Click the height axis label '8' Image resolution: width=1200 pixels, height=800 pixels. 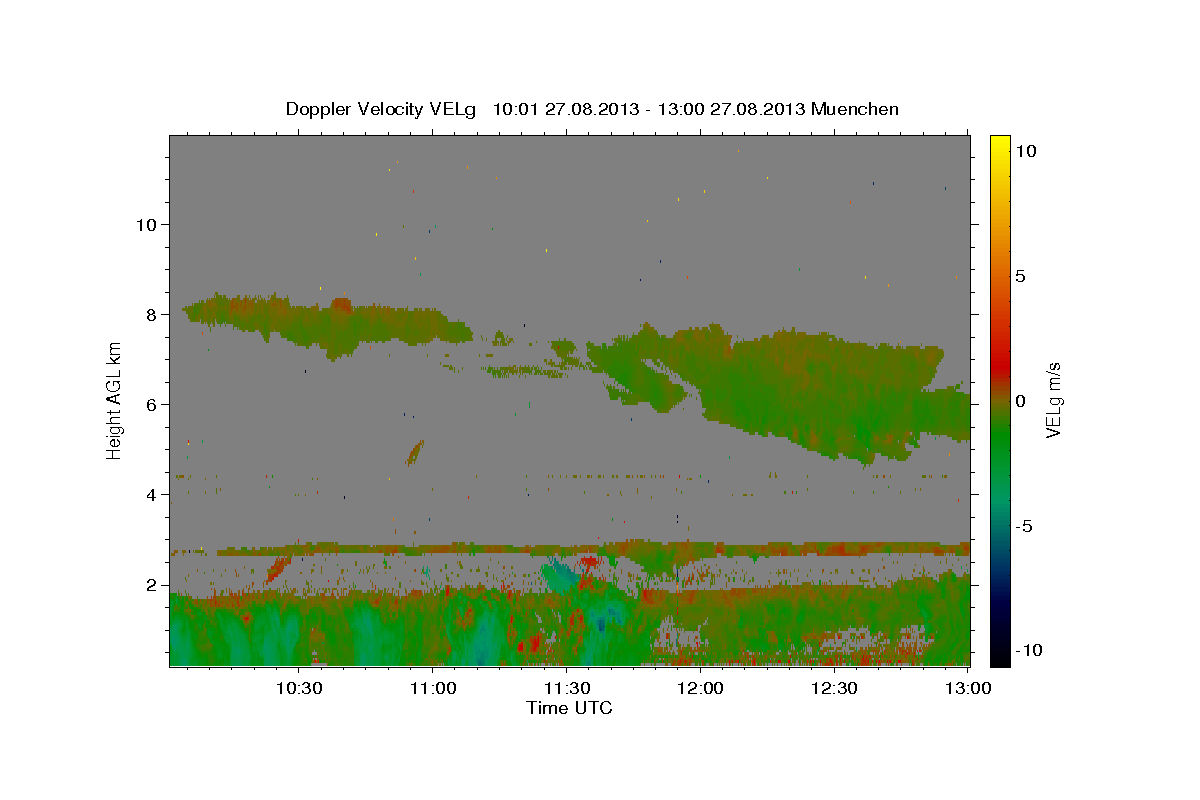coord(151,315)
